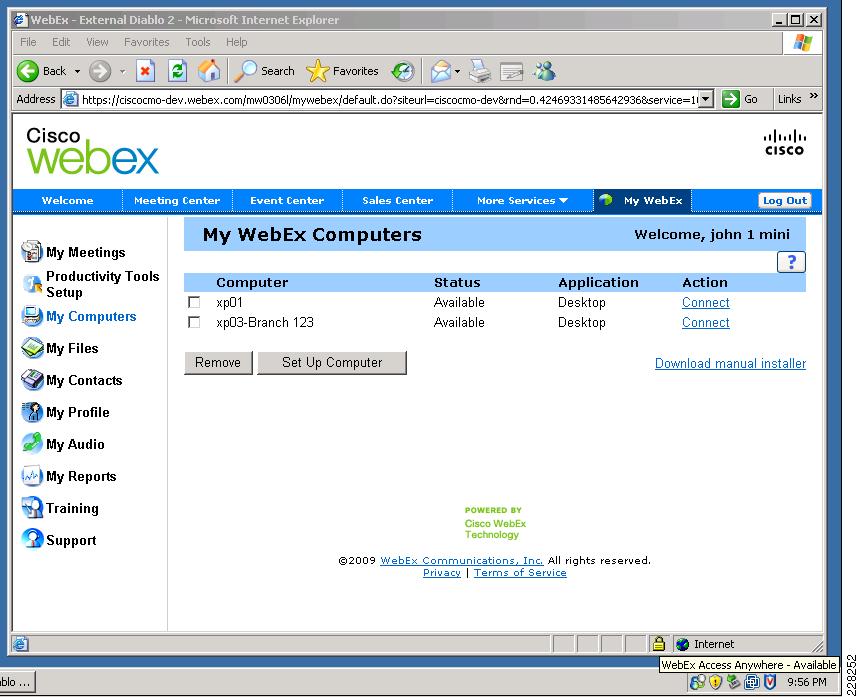Open the View menu
This screenshot has height=697, width=857.
coord(97,42)
